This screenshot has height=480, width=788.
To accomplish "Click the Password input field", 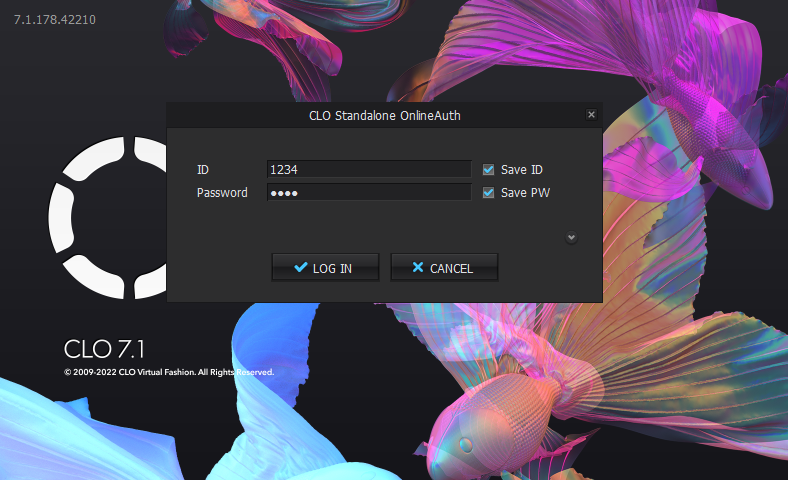I will tap(369, 193).
